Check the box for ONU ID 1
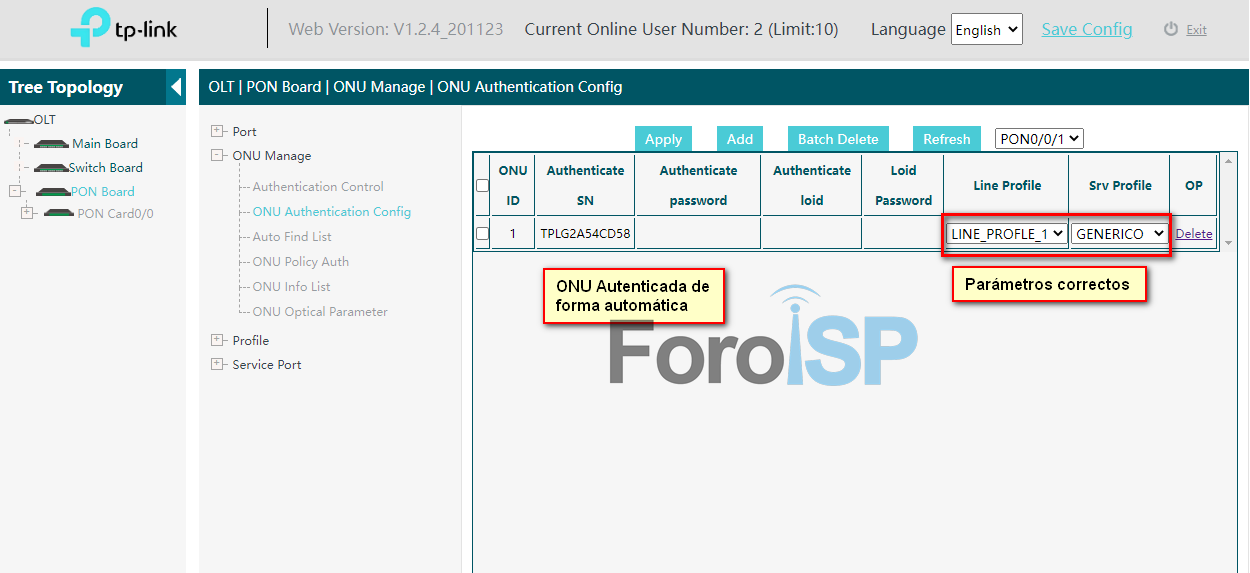This screenshot has height=573, width=1250. pos(482,234)
